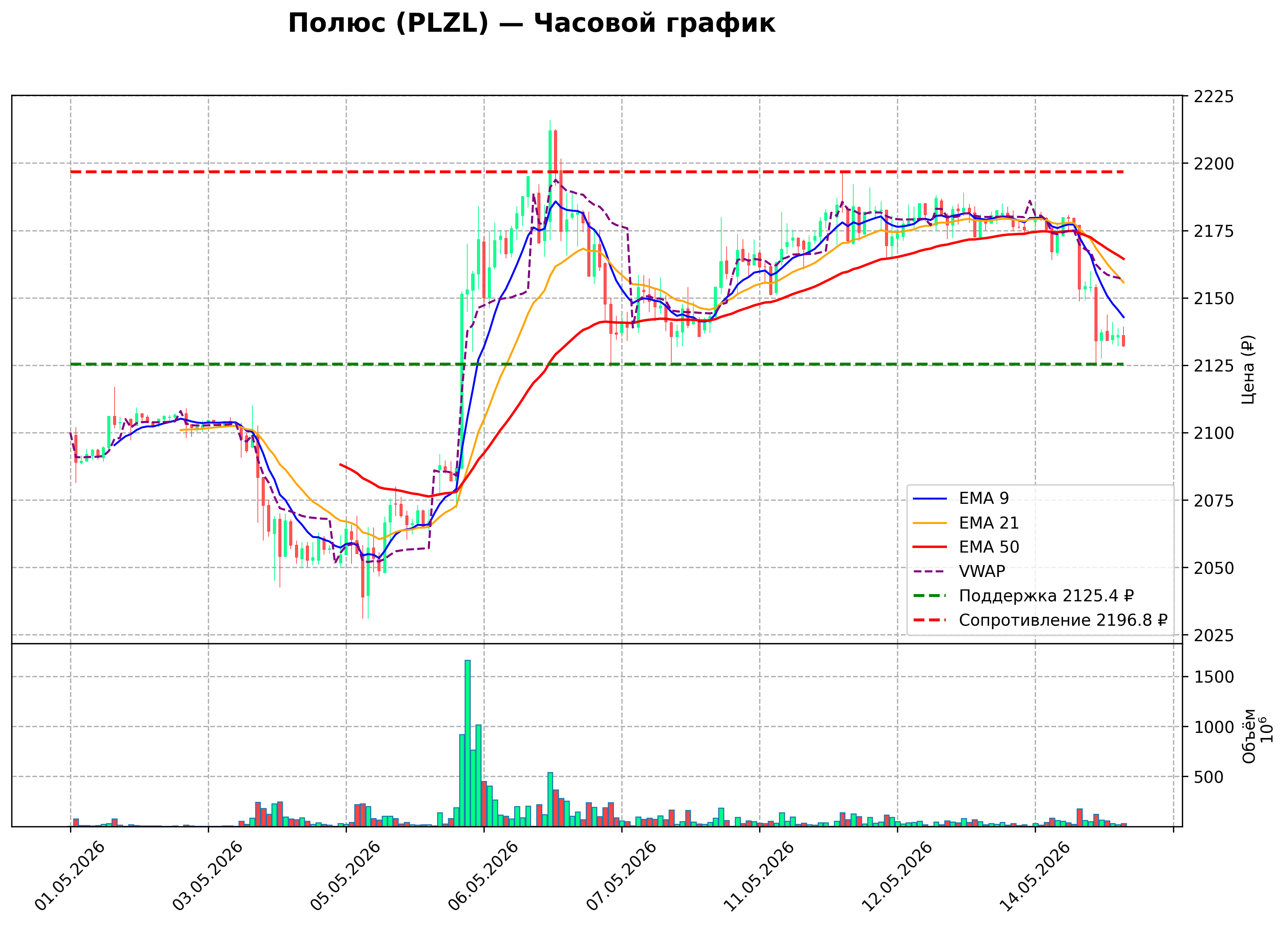Click the price axis label "2200"
Image resolution: width=1288 pixels, height=926 pixels.
[1214, 164]
